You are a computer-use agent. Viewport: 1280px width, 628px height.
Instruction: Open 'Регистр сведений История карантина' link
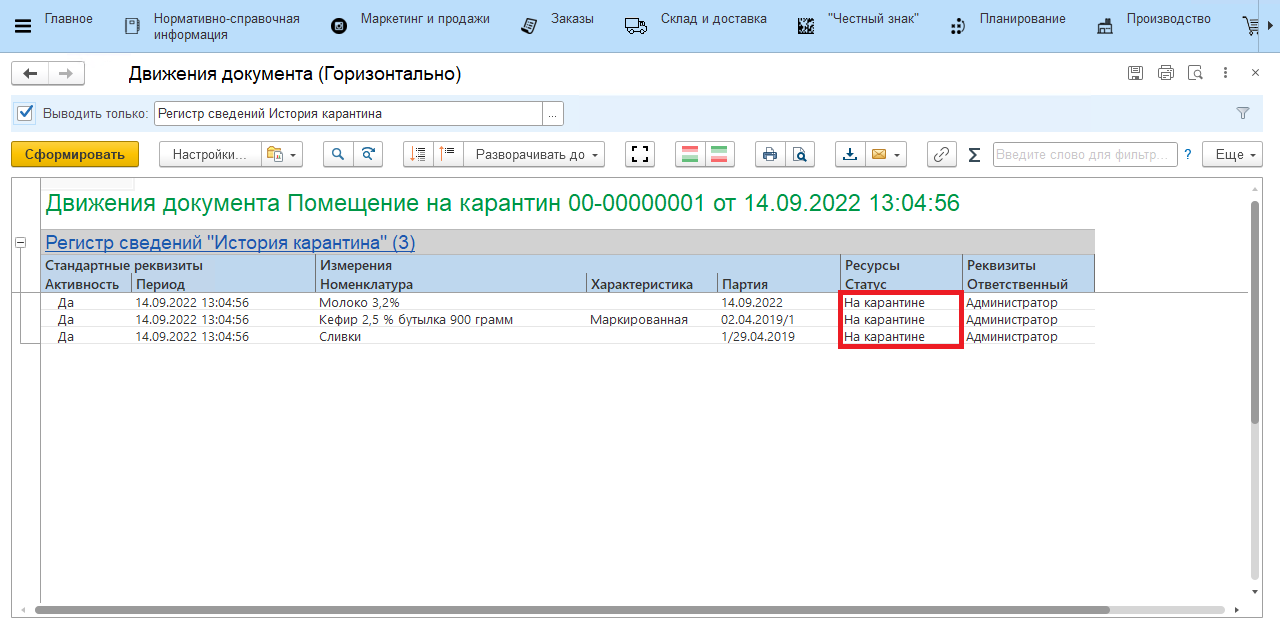point(230,242)
